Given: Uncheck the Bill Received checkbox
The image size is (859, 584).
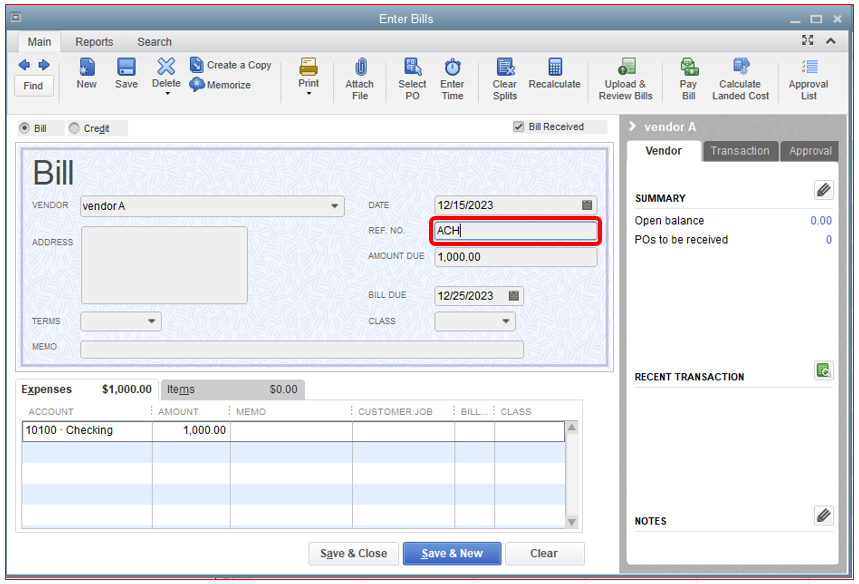Looking at the screenshot, I should pyautogui.click(x=518, y=127).
